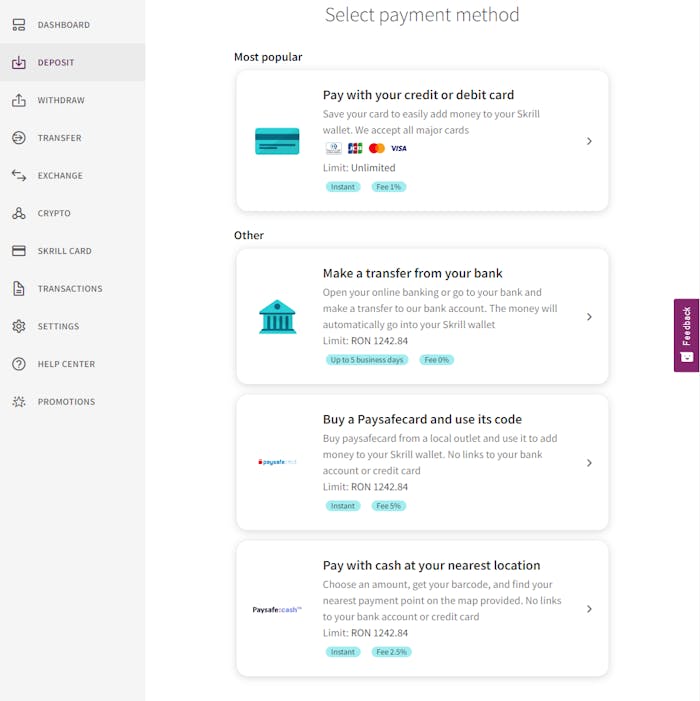Click the Exchange arrows icon

coord(19,175)
